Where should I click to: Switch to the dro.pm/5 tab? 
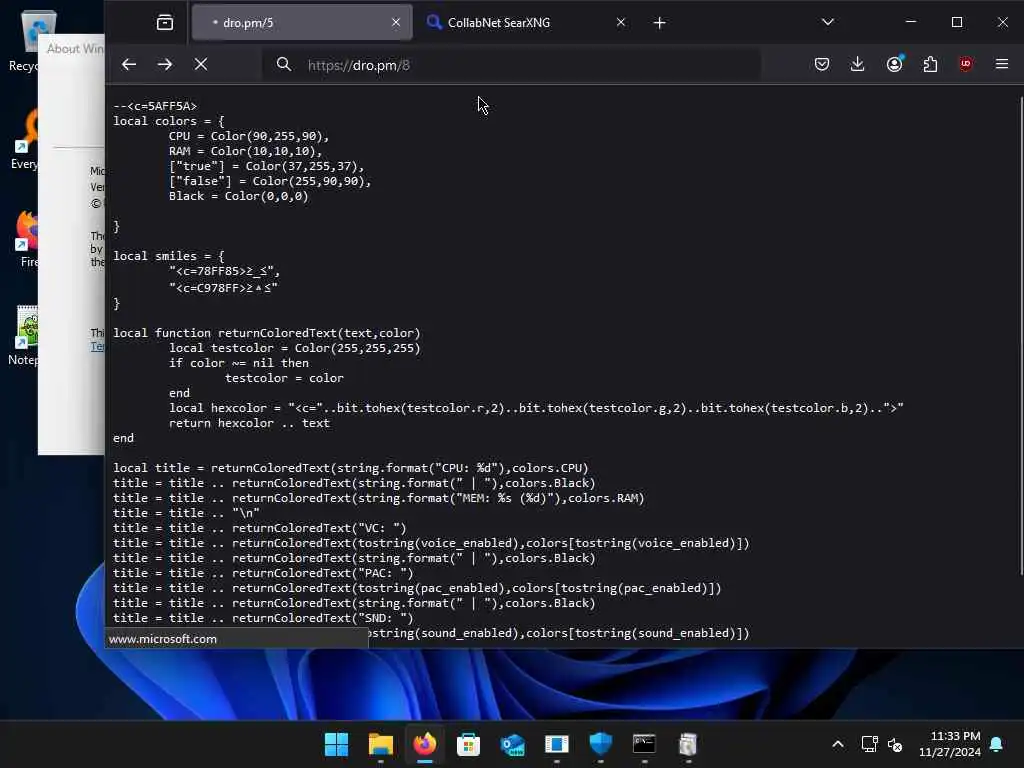tap(302, 23)
